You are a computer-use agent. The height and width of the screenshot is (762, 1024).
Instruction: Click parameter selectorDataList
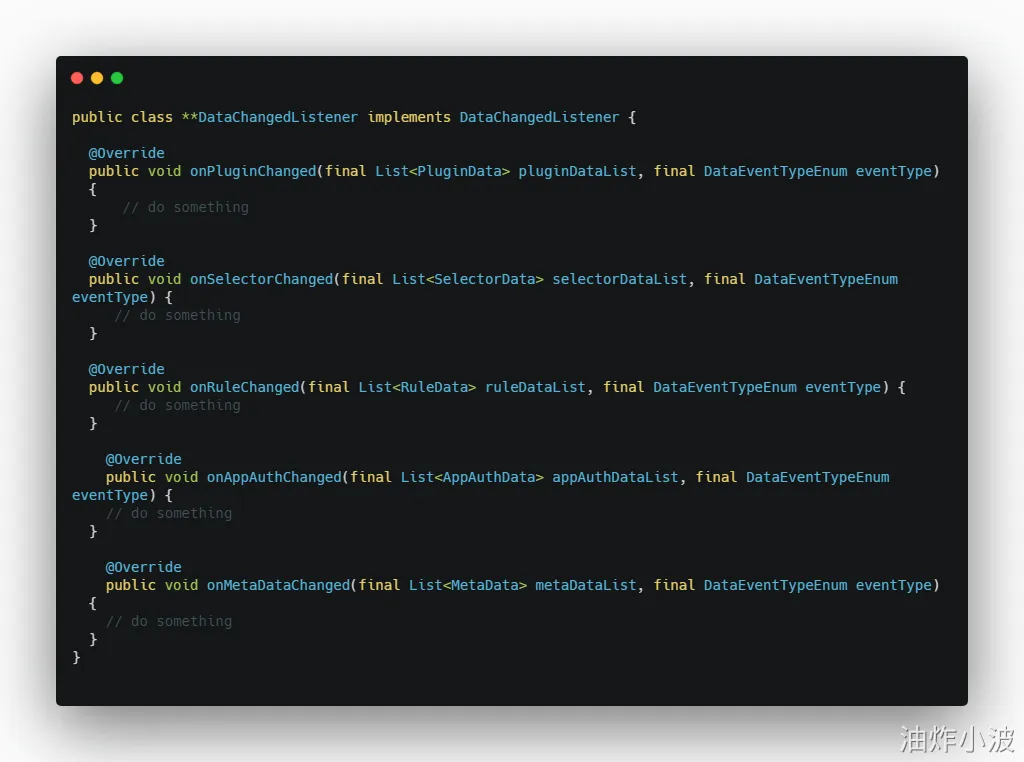(620, 279)
